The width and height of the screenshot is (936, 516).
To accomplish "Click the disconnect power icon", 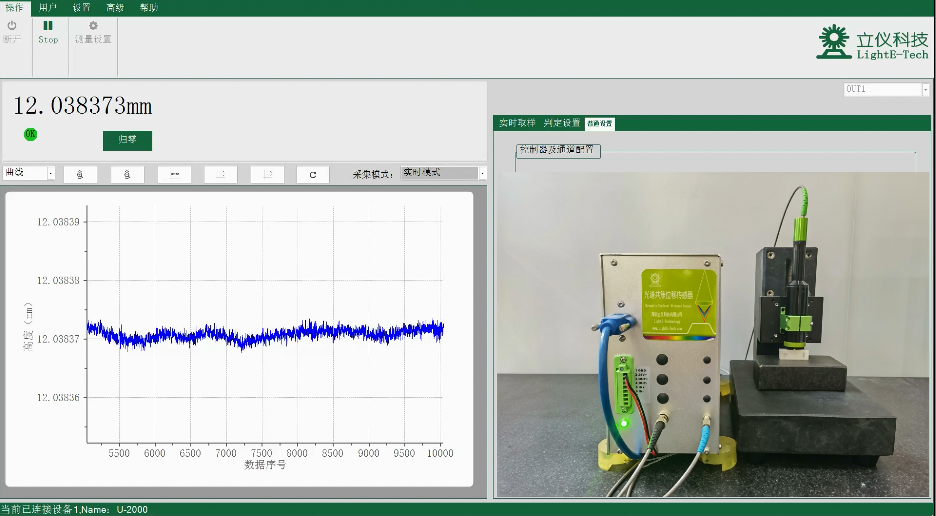I will (x=12, y=27).
